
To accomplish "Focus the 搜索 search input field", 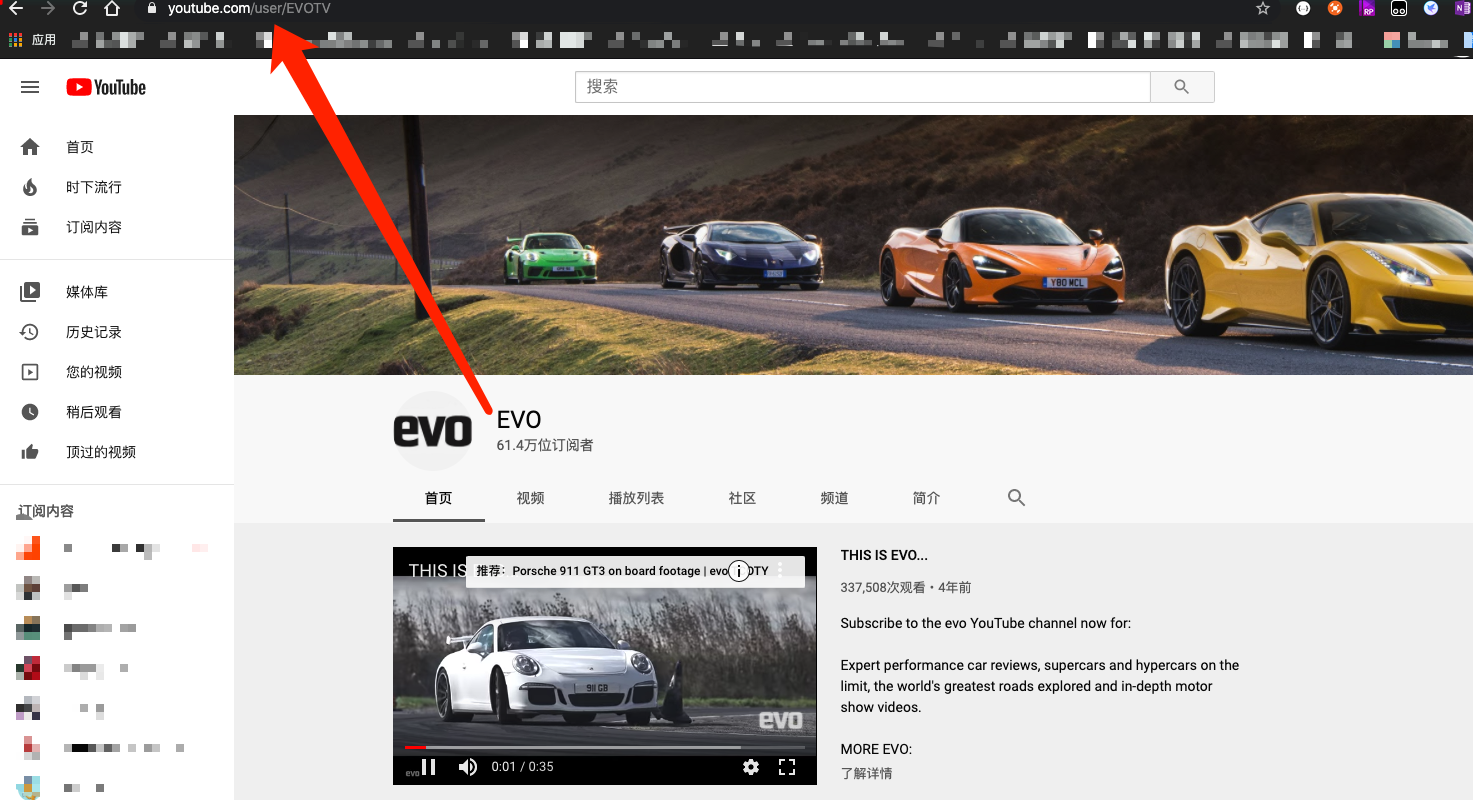I will (x=863, y=87).
